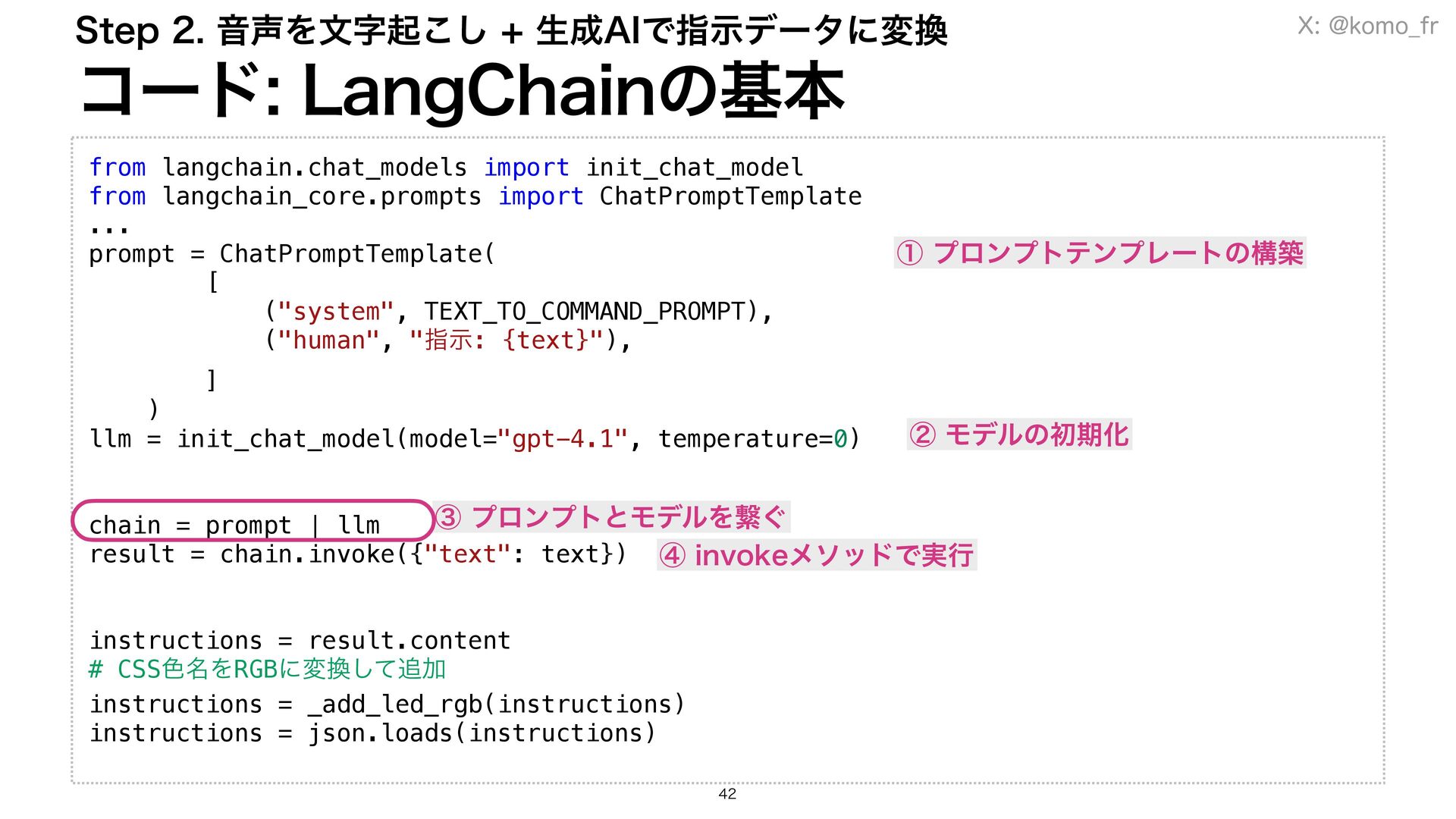Click the Step 2 subtitle heading
Viewport: 1456px width, 819px height.
point(510,31)
